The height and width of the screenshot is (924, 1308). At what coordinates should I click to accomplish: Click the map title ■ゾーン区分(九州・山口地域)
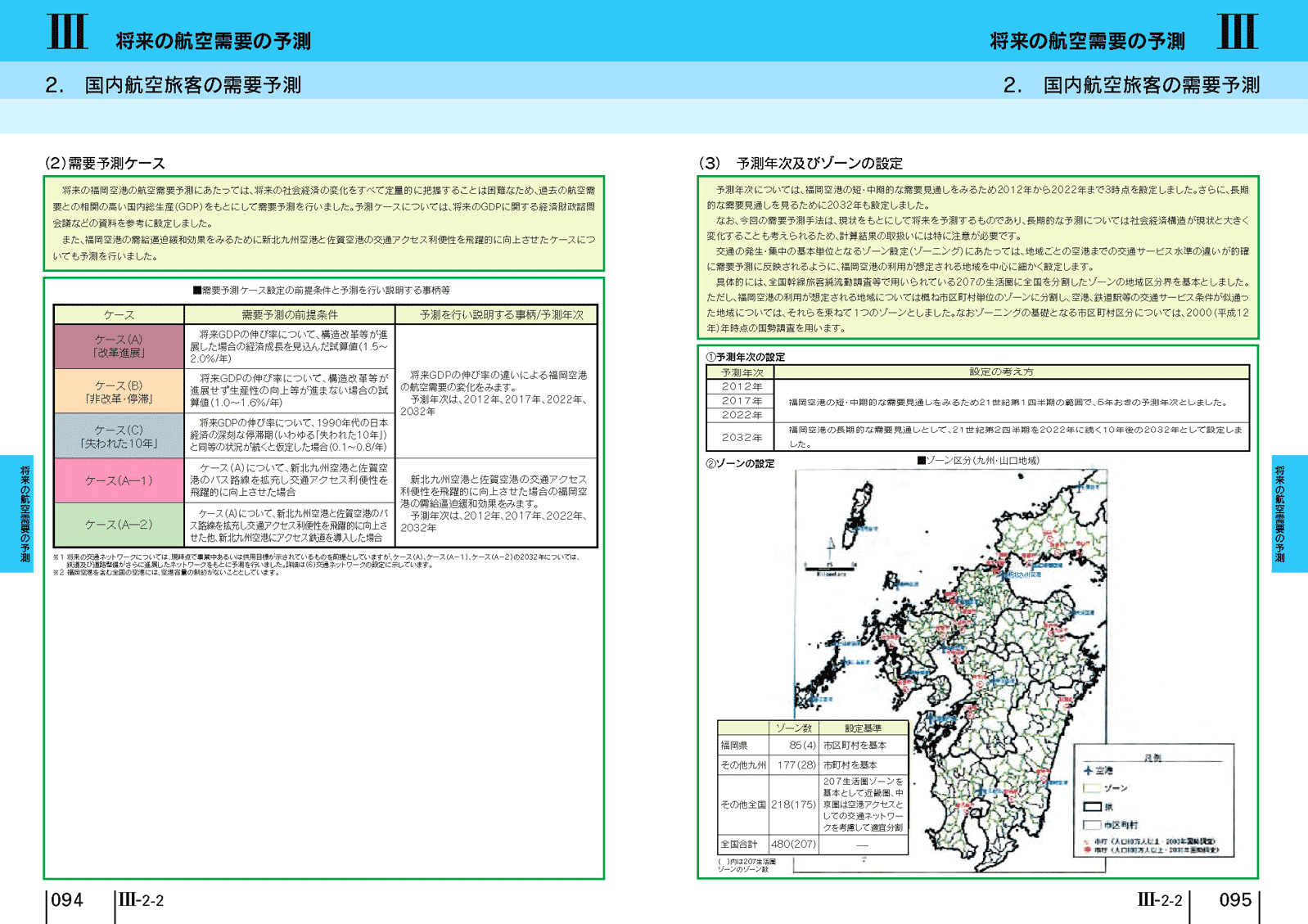978,461
